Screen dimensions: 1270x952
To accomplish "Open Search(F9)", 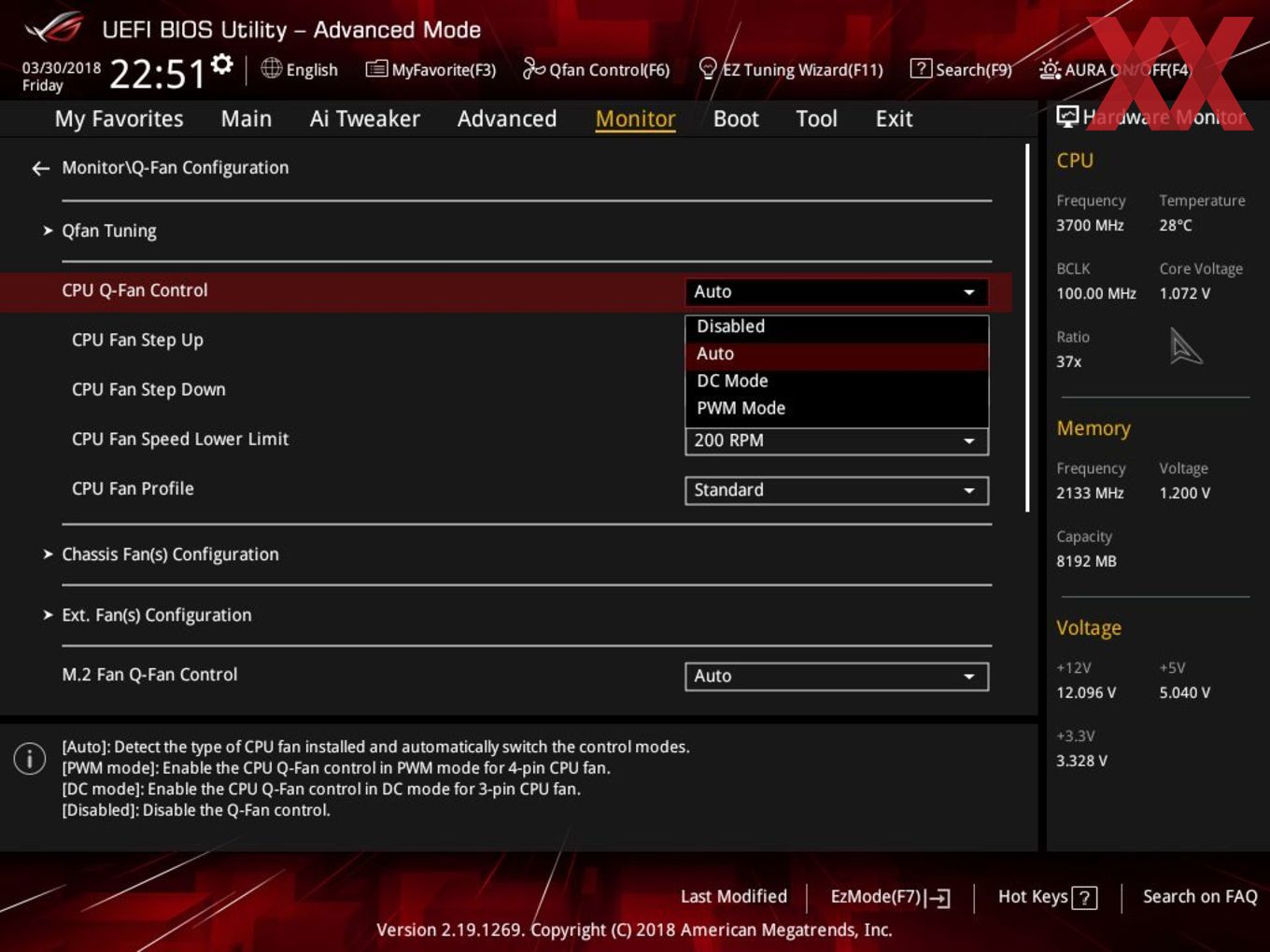I will (961, 69).
